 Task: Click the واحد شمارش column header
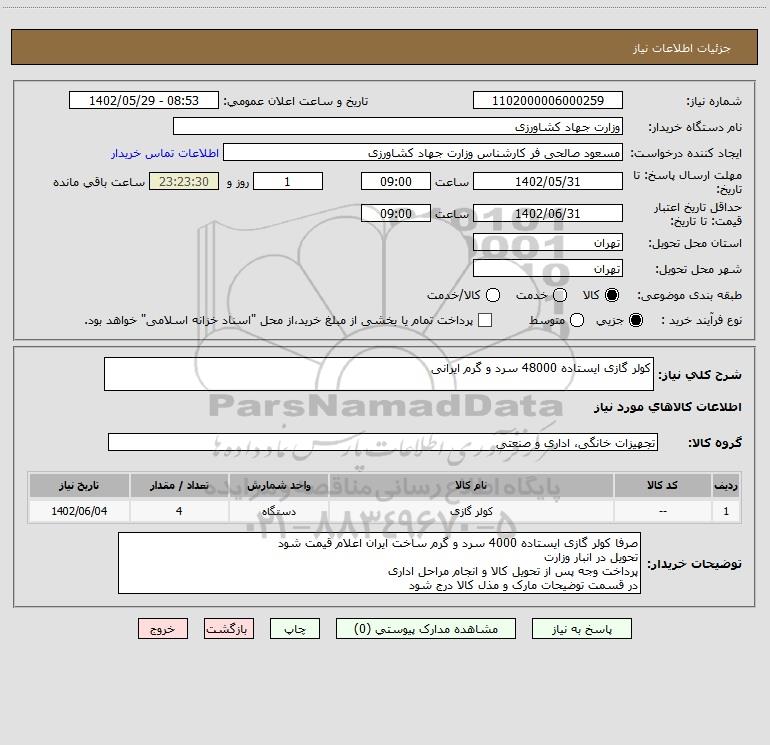[278, 485]
